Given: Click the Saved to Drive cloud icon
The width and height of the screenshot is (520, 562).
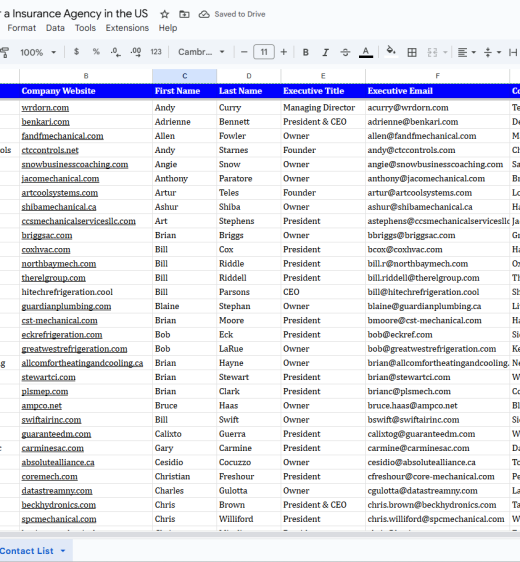Looking at the screenshot, I should tap(204, 14).
